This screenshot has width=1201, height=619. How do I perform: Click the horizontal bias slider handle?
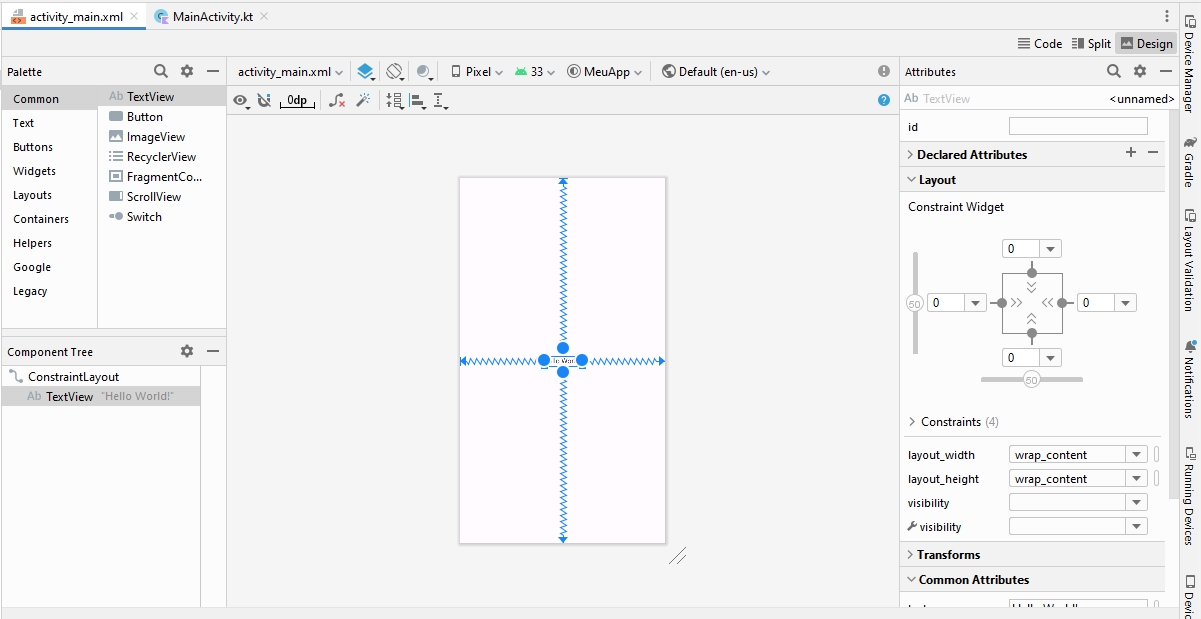[x=1032, y=380]
